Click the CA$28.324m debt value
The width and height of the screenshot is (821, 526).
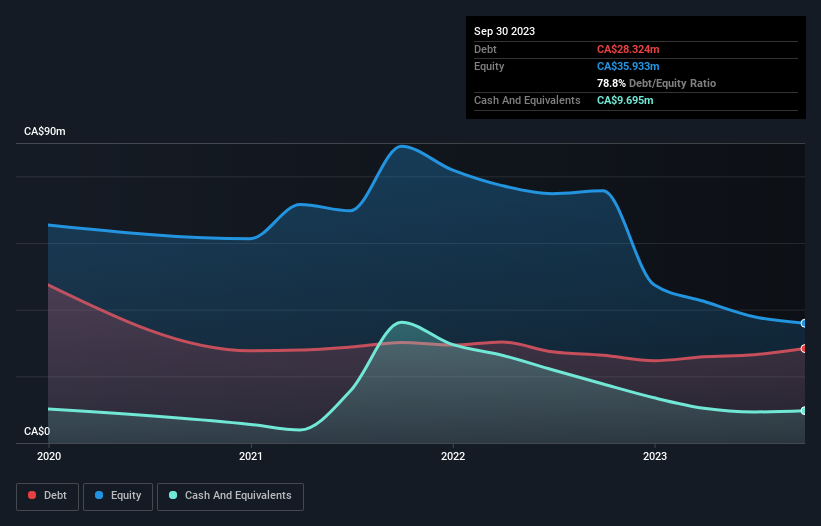coord(628,49)
